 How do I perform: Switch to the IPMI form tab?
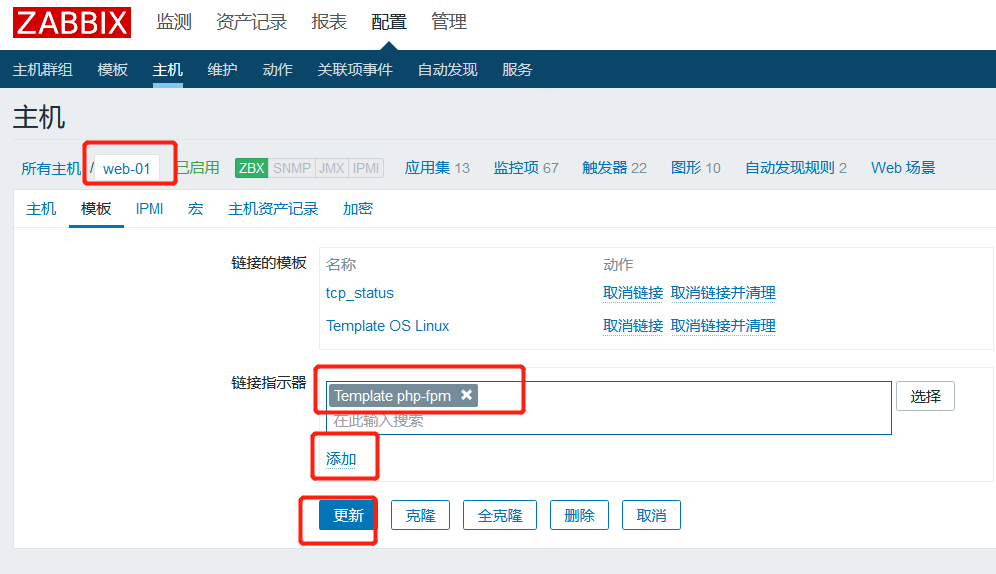(x=149, y=209)
